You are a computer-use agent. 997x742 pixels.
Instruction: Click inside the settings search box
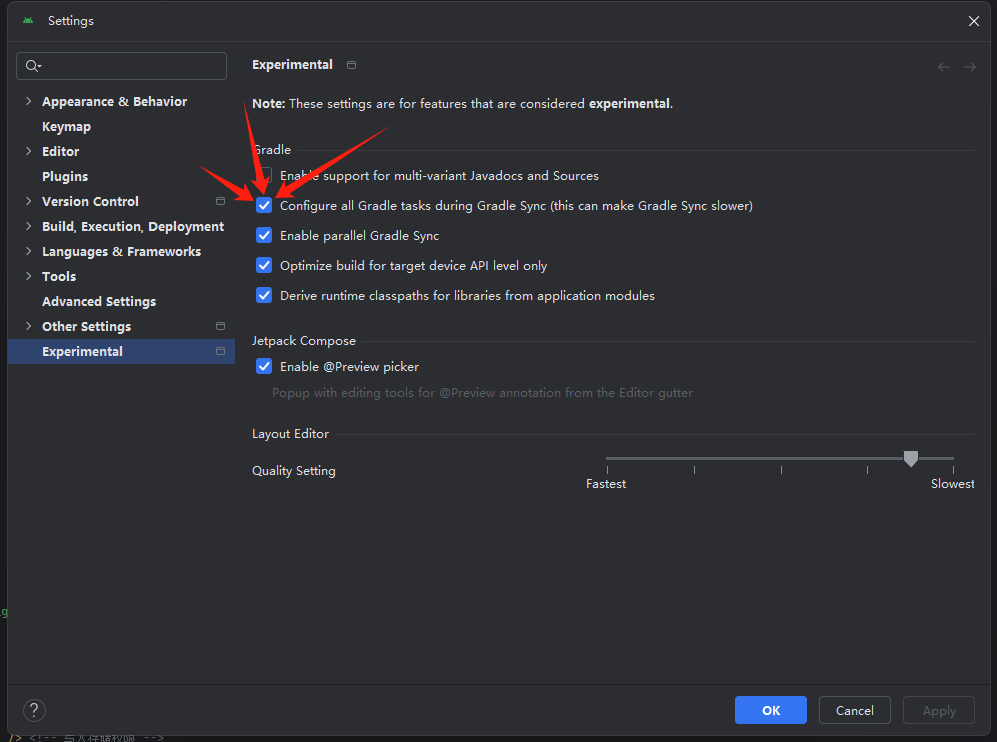(120, 65)
